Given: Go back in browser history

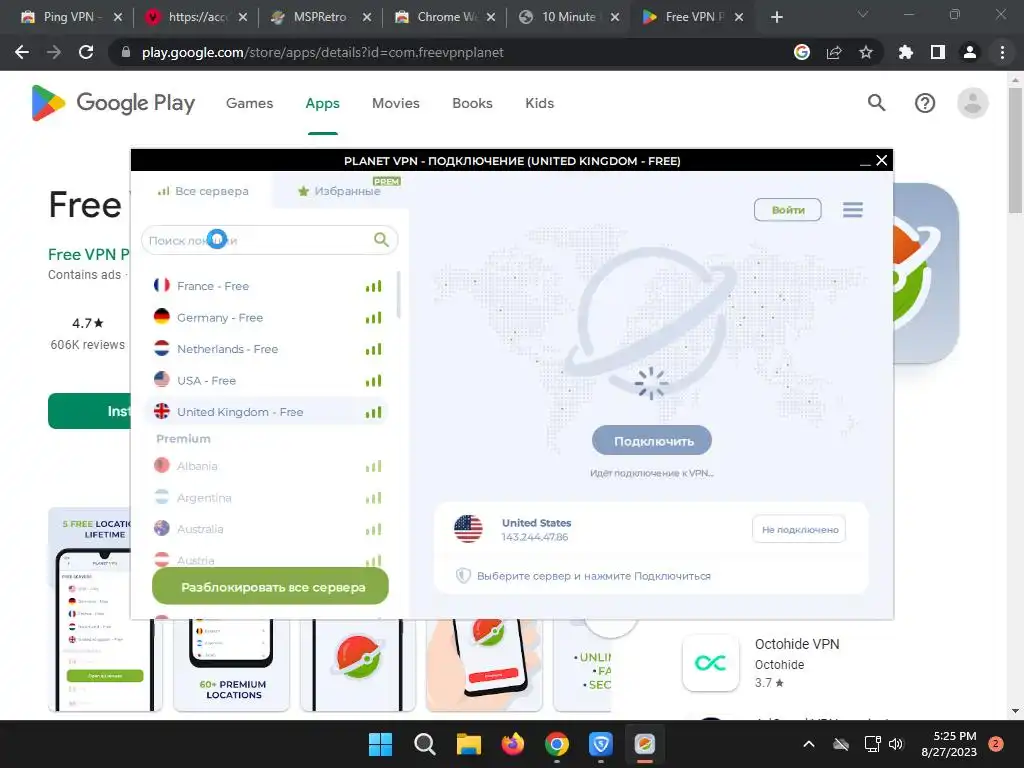Looking at the screenshot, I should [x=22, y=52].
